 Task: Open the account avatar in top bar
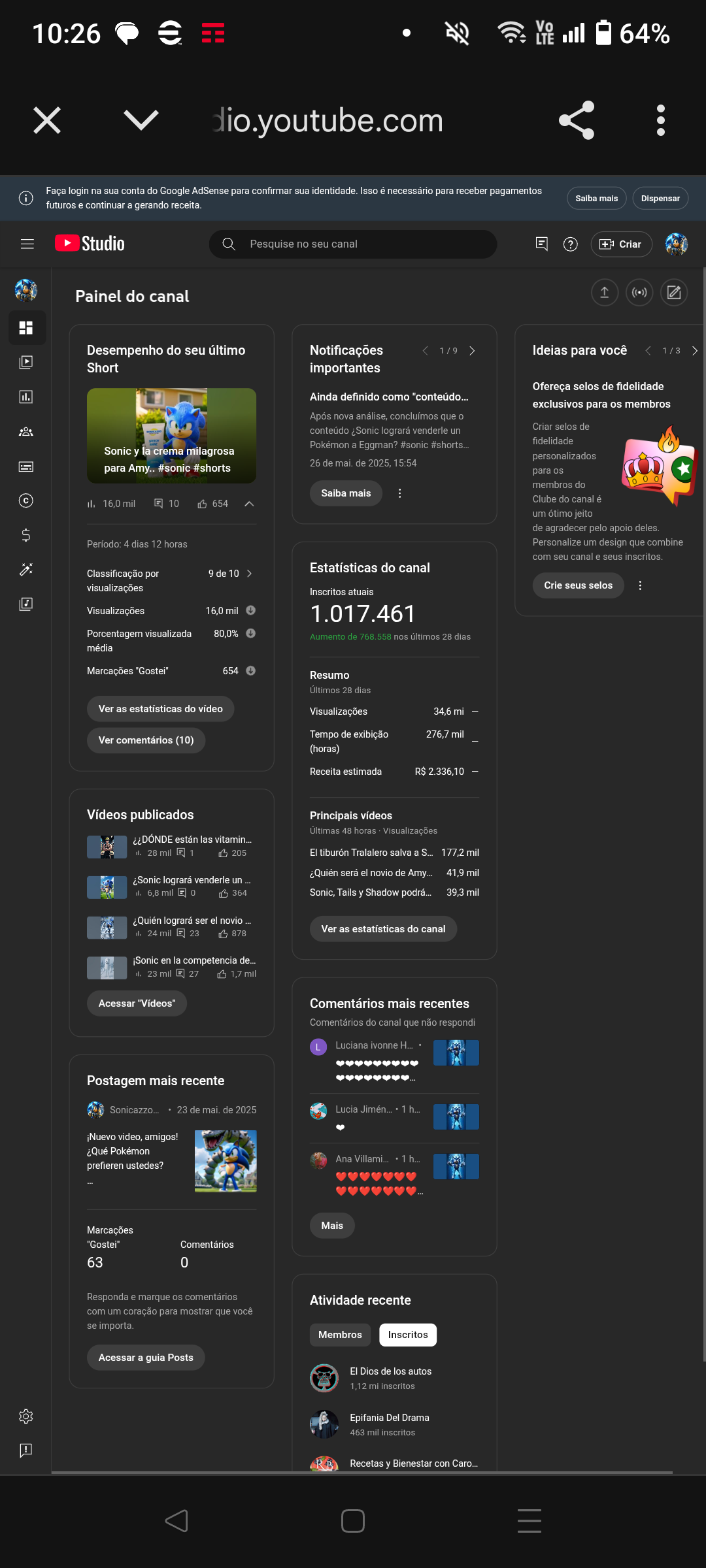coord(677,244)
